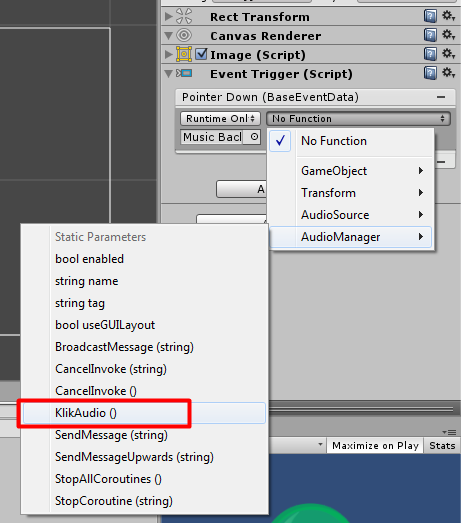Collapse the Event Trigger (Script) component
Viewport: 461px width, 523px height.
(x=169, y=73)
